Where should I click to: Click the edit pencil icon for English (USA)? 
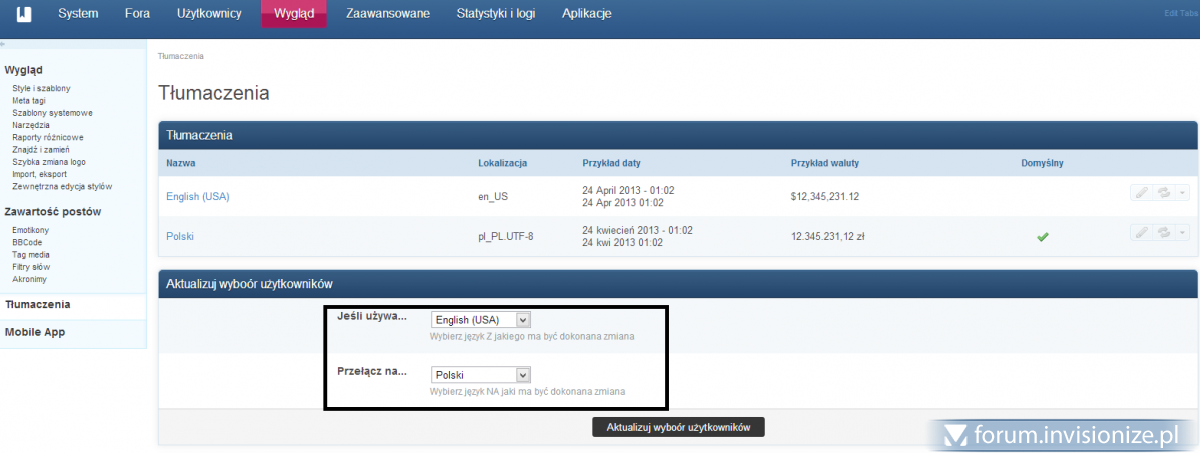tap(1141, 193)
